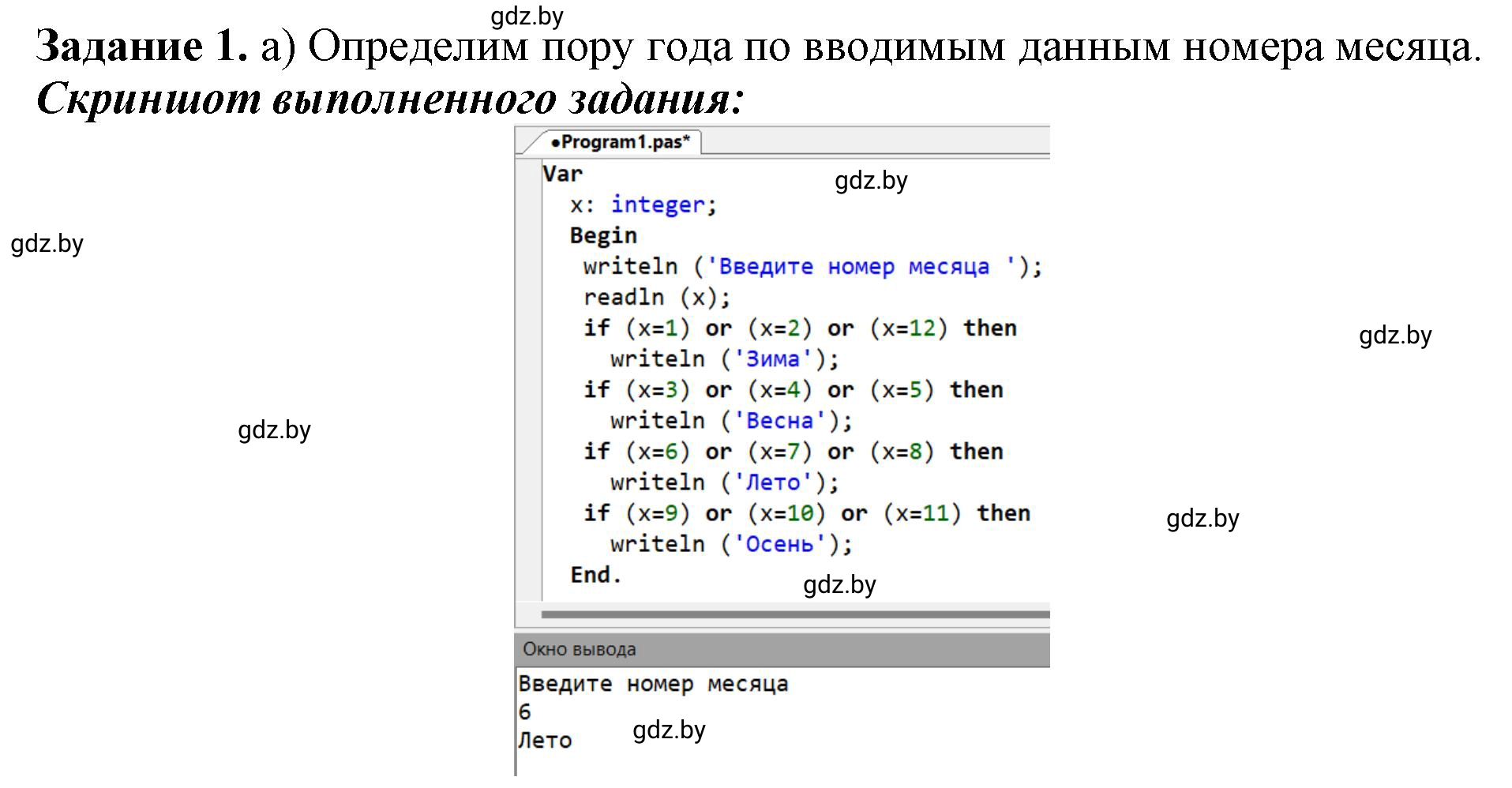Click the 'Окно вывода' panel header
The image size is (1512, 788).
point(782,649)
